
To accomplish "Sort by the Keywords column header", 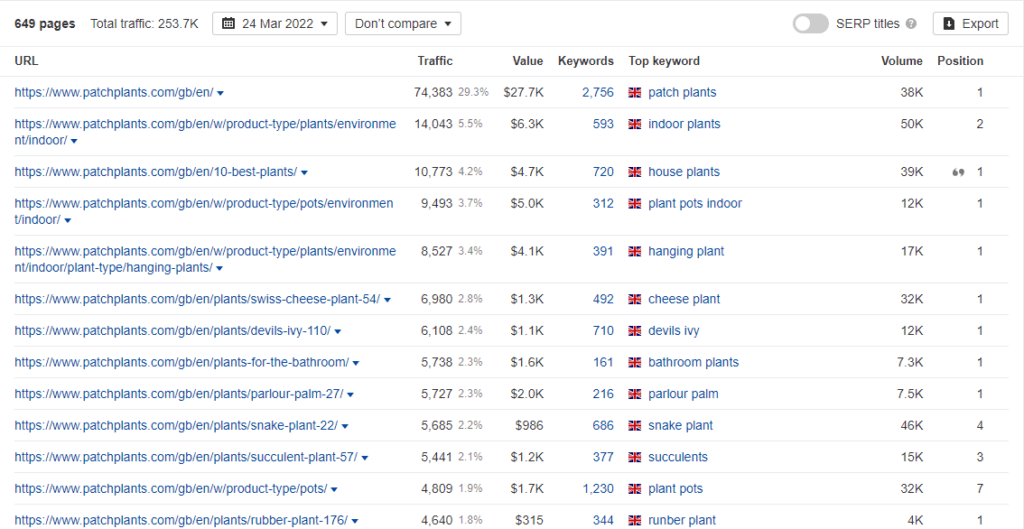I will (586, 61).
